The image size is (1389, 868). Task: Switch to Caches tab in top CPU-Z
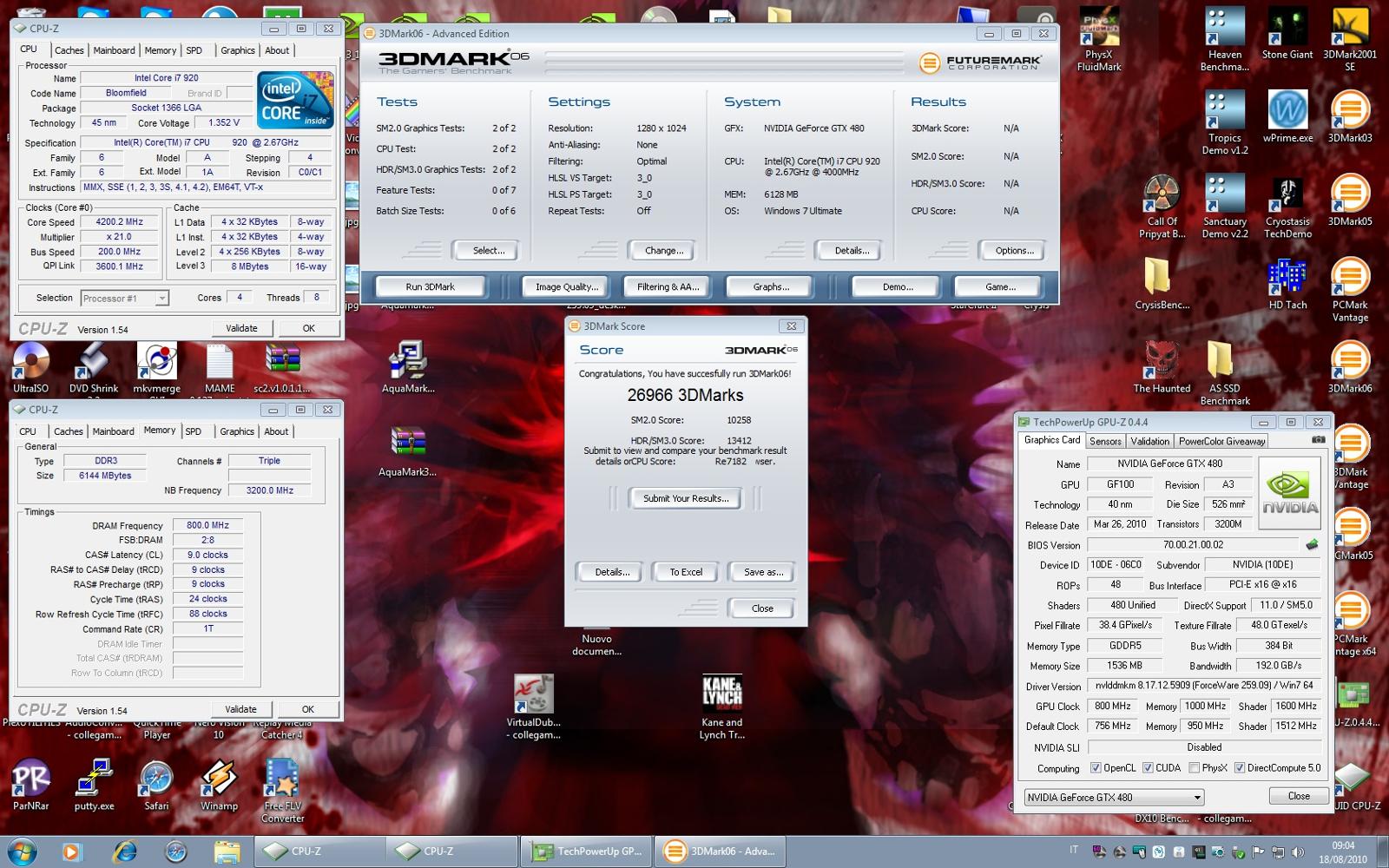(x=69, y=50)
